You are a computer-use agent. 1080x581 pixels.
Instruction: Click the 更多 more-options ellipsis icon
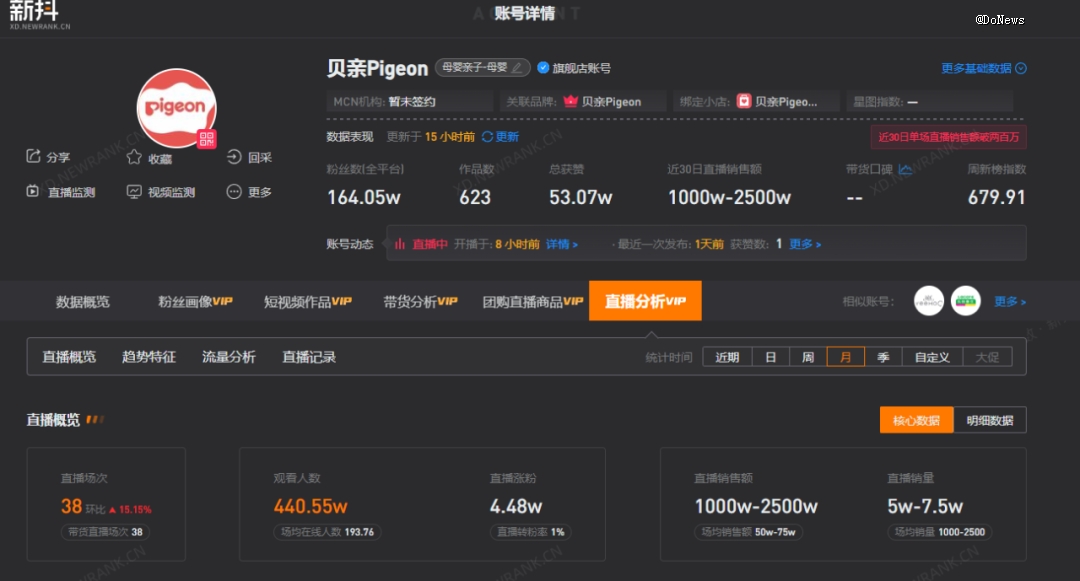point(234,191)
